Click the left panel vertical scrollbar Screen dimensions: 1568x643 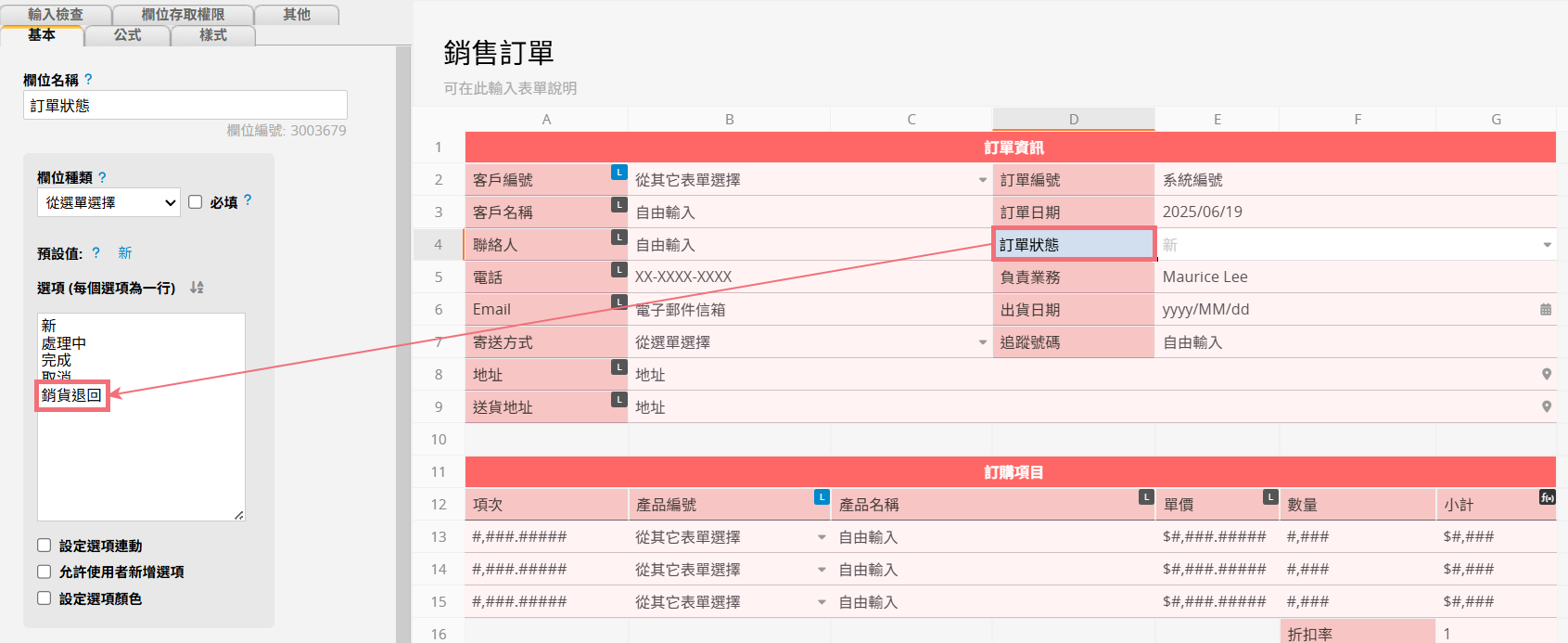[403, 343]
